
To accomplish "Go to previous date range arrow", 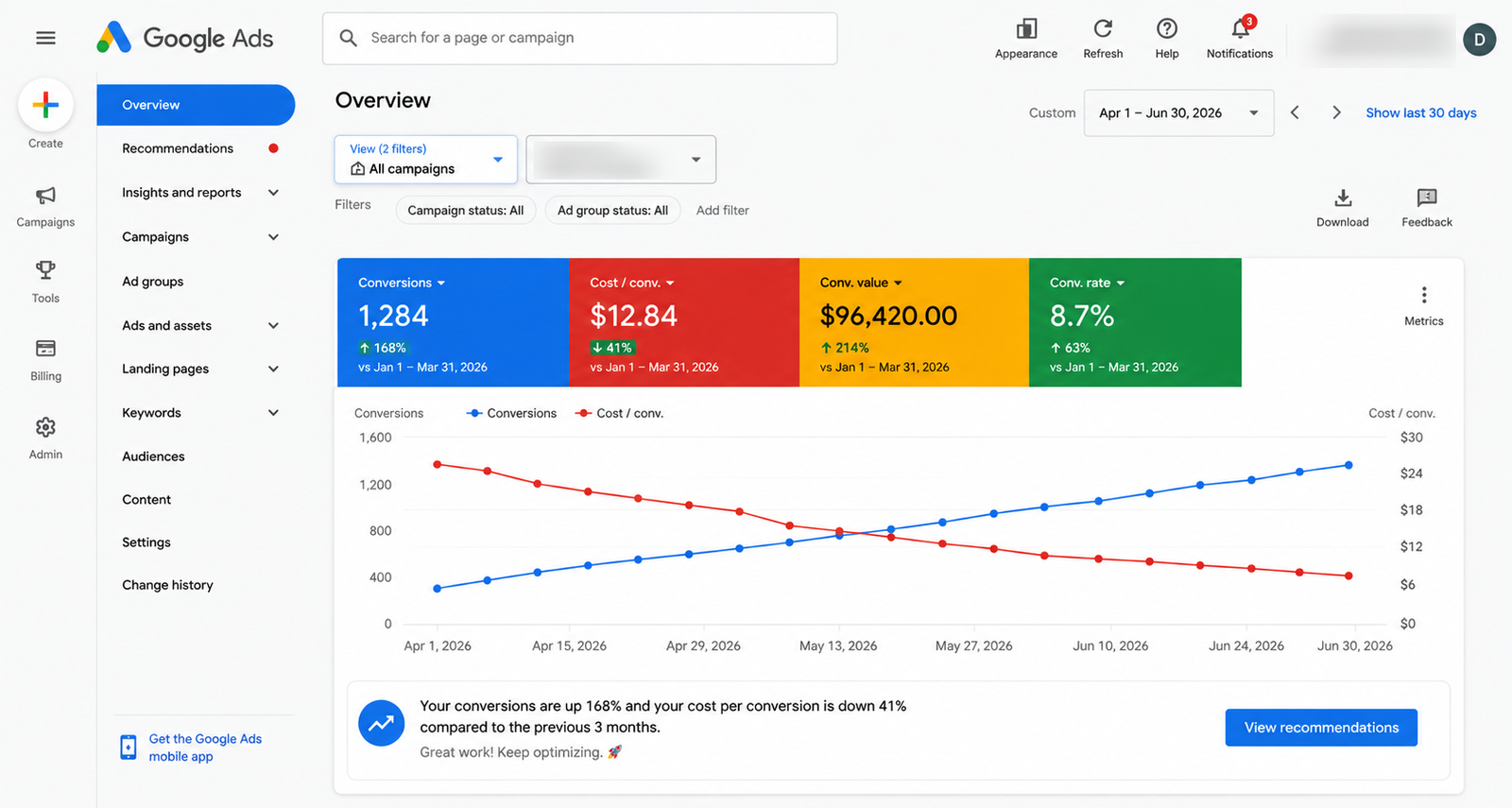I will 1295,112.
